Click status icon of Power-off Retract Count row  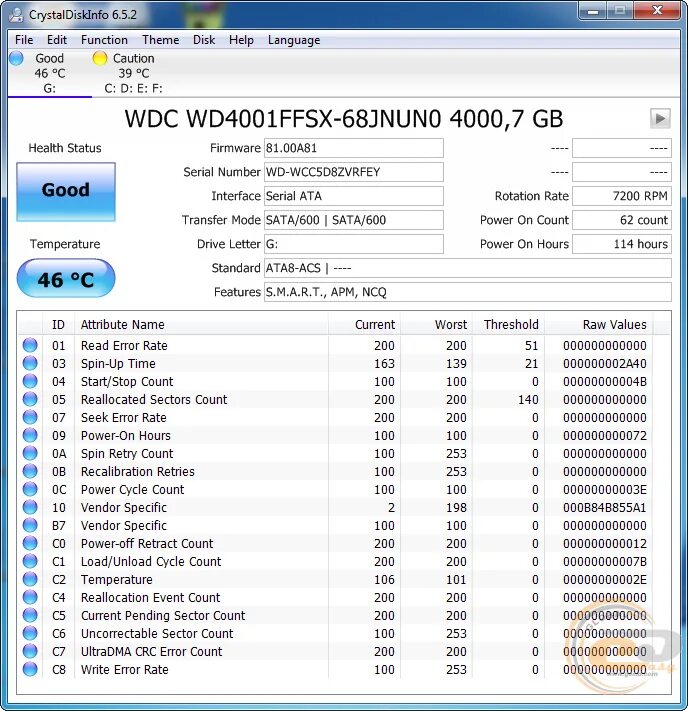30,543
